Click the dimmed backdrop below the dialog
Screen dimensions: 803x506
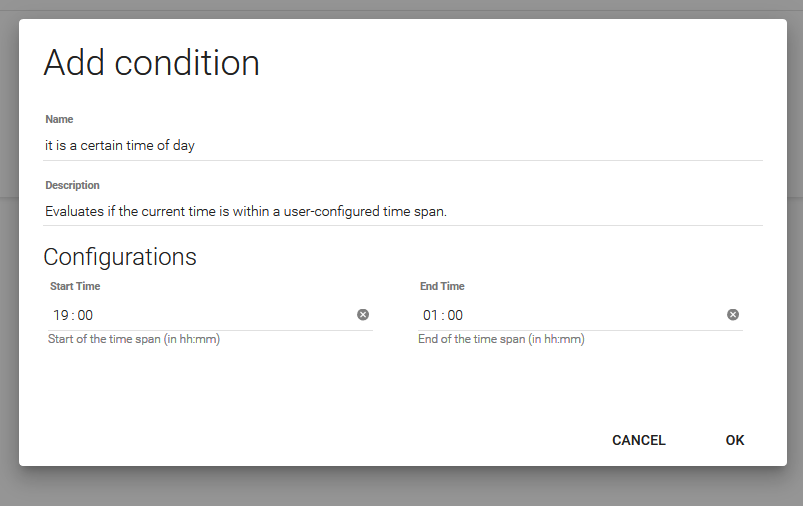400,488
